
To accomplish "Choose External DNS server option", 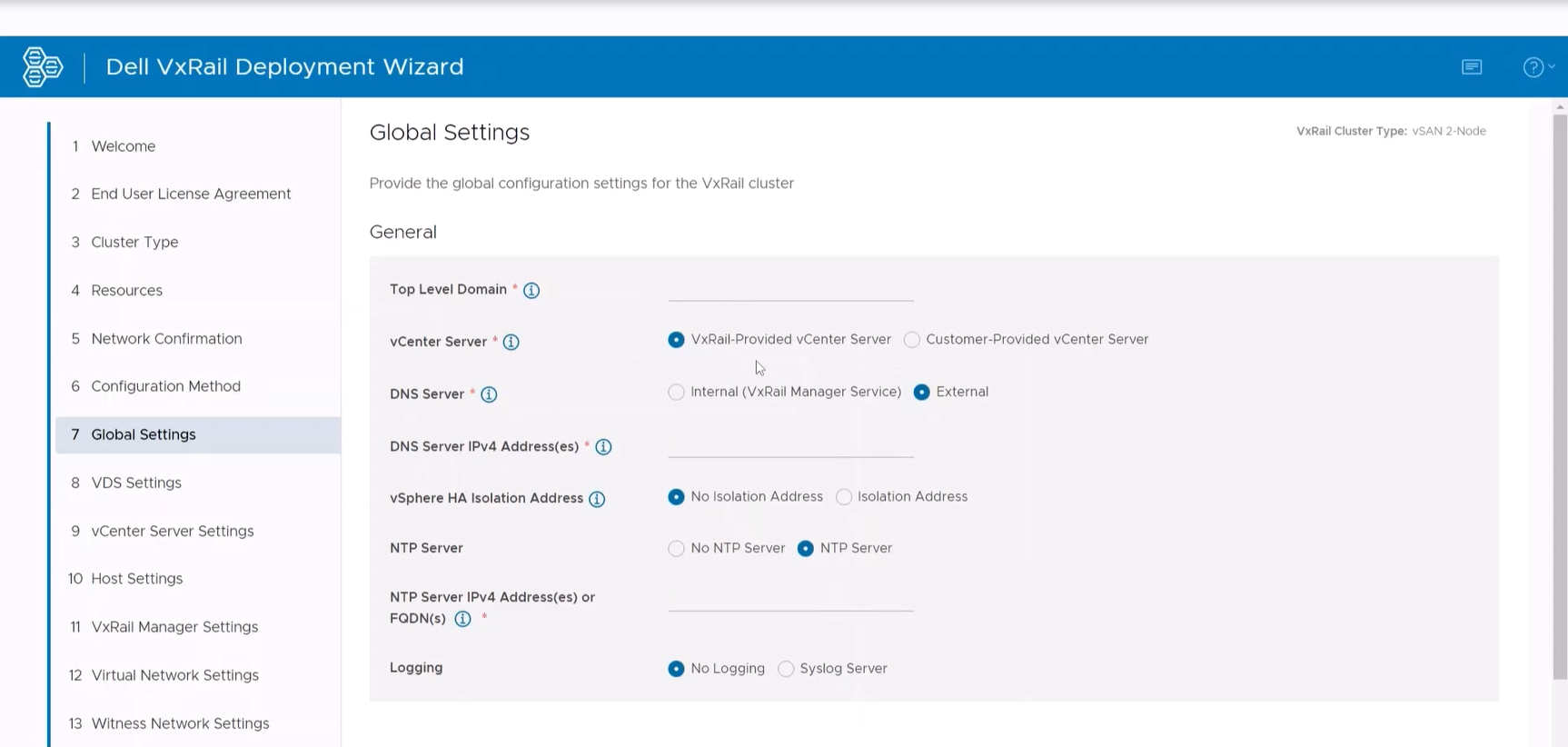I will click(x=921, y=393).
